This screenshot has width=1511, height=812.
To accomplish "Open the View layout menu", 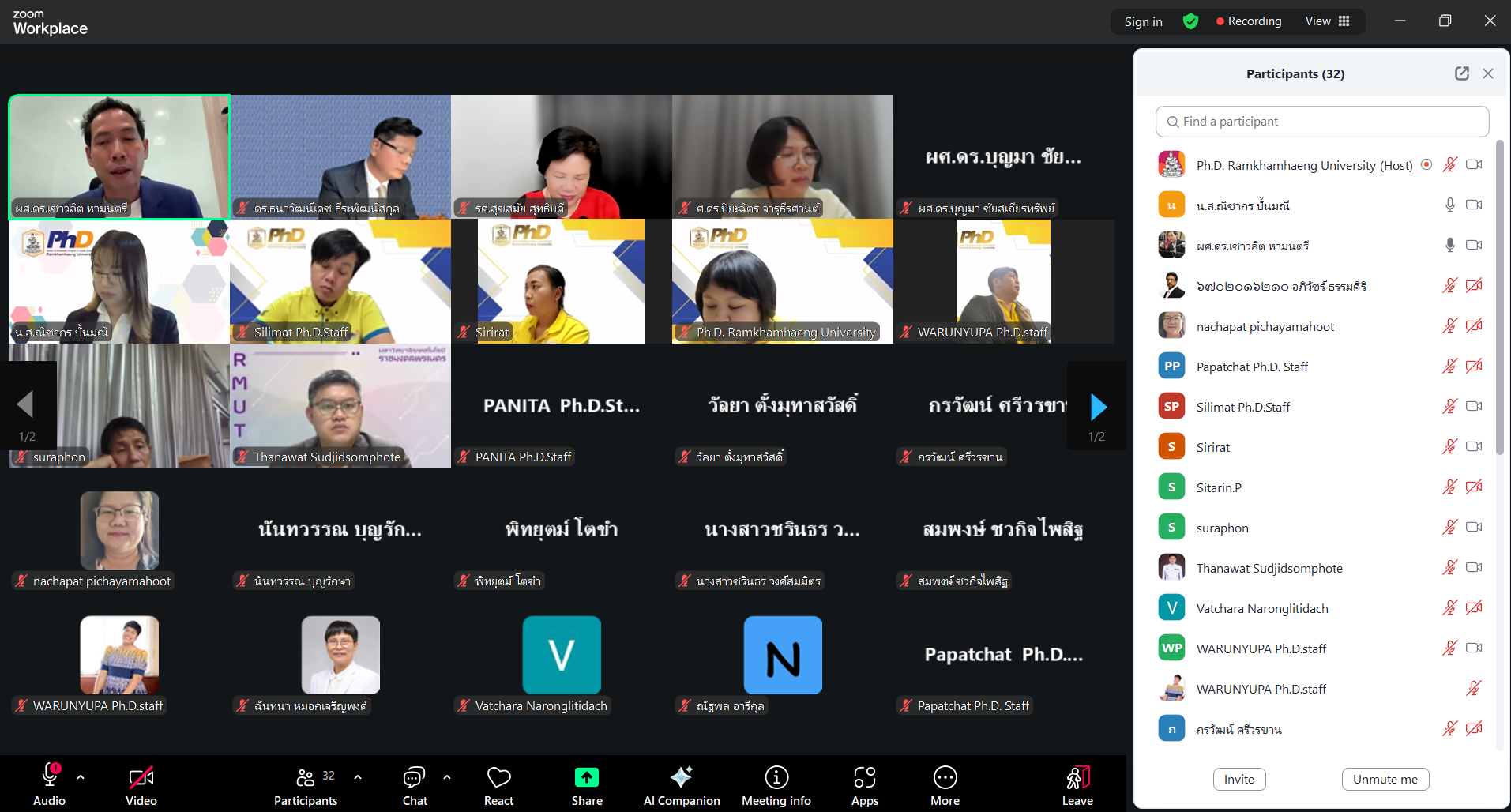I will 1327,21.
